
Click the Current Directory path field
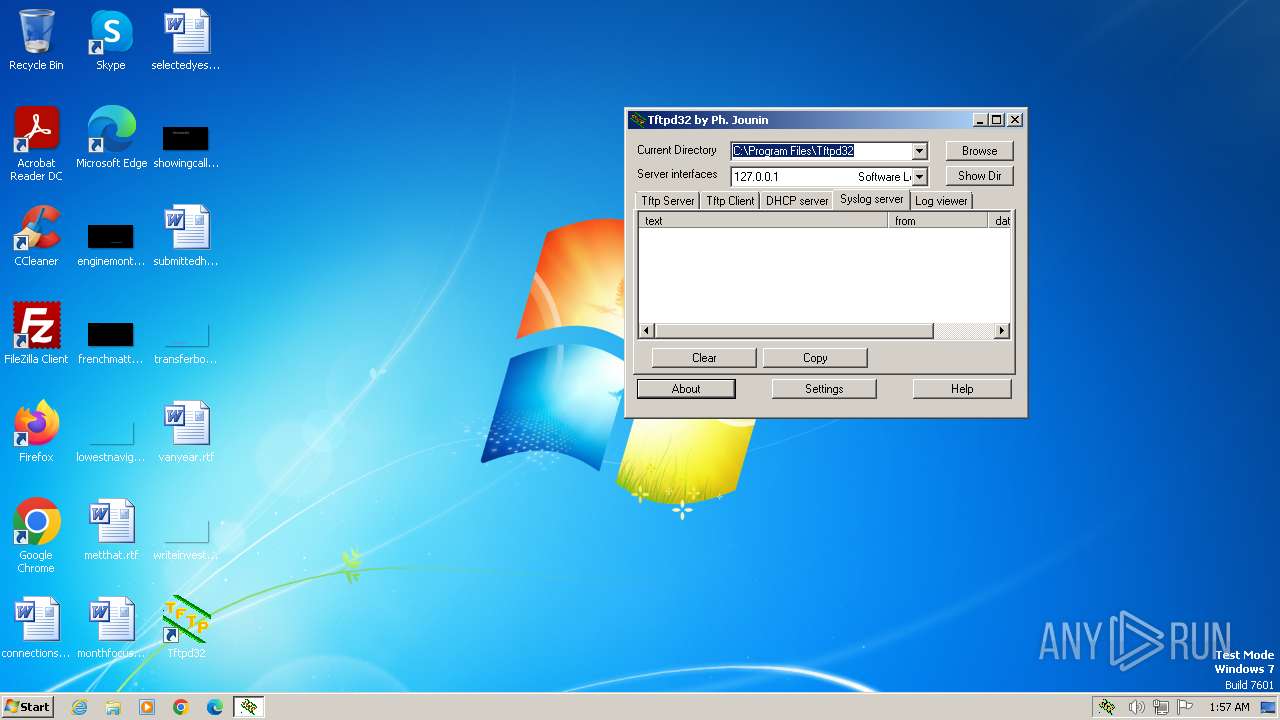pos(821,151)
